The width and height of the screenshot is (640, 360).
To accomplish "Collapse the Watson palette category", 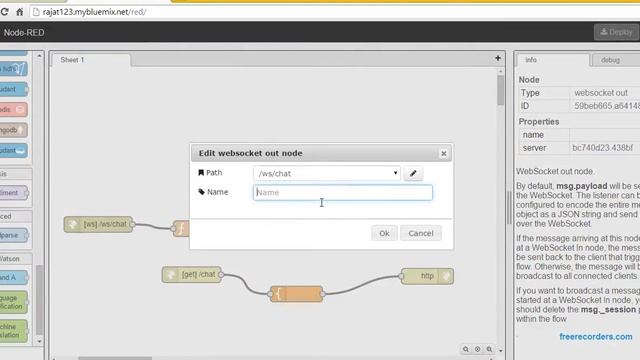I will (16, 259).
